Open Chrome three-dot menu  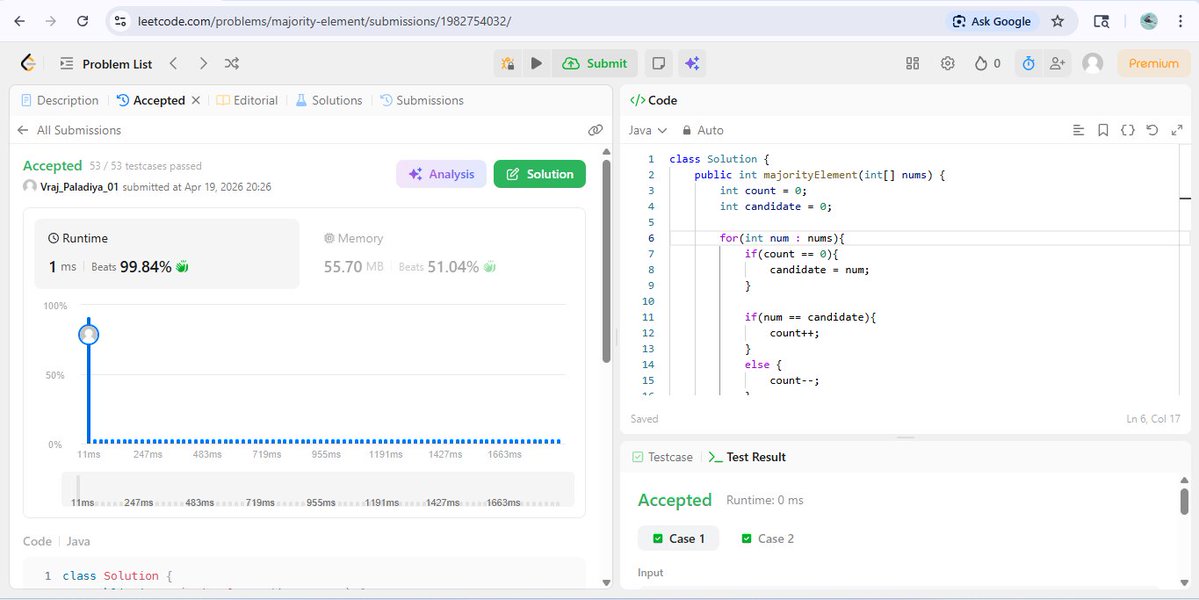pos(1181,21)
